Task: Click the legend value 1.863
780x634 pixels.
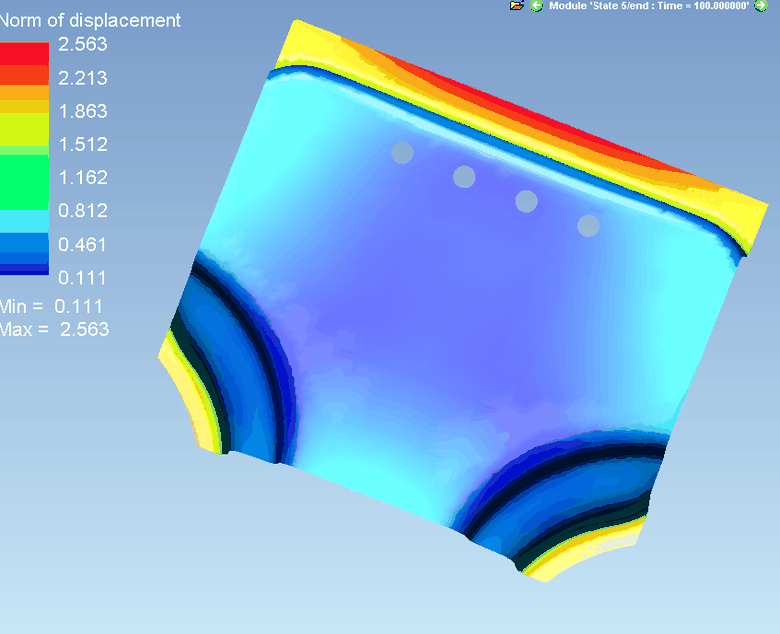Action: tap(83, 111)
